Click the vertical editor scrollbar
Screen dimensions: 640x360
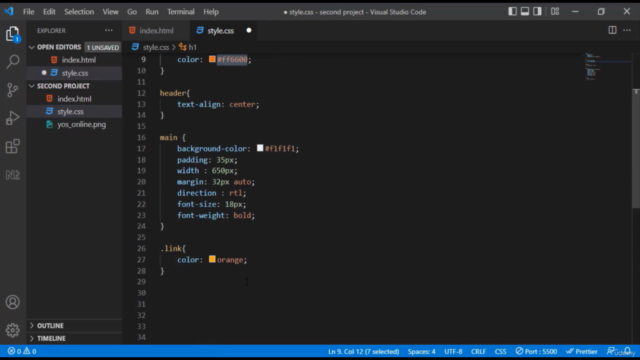point(636,149)
